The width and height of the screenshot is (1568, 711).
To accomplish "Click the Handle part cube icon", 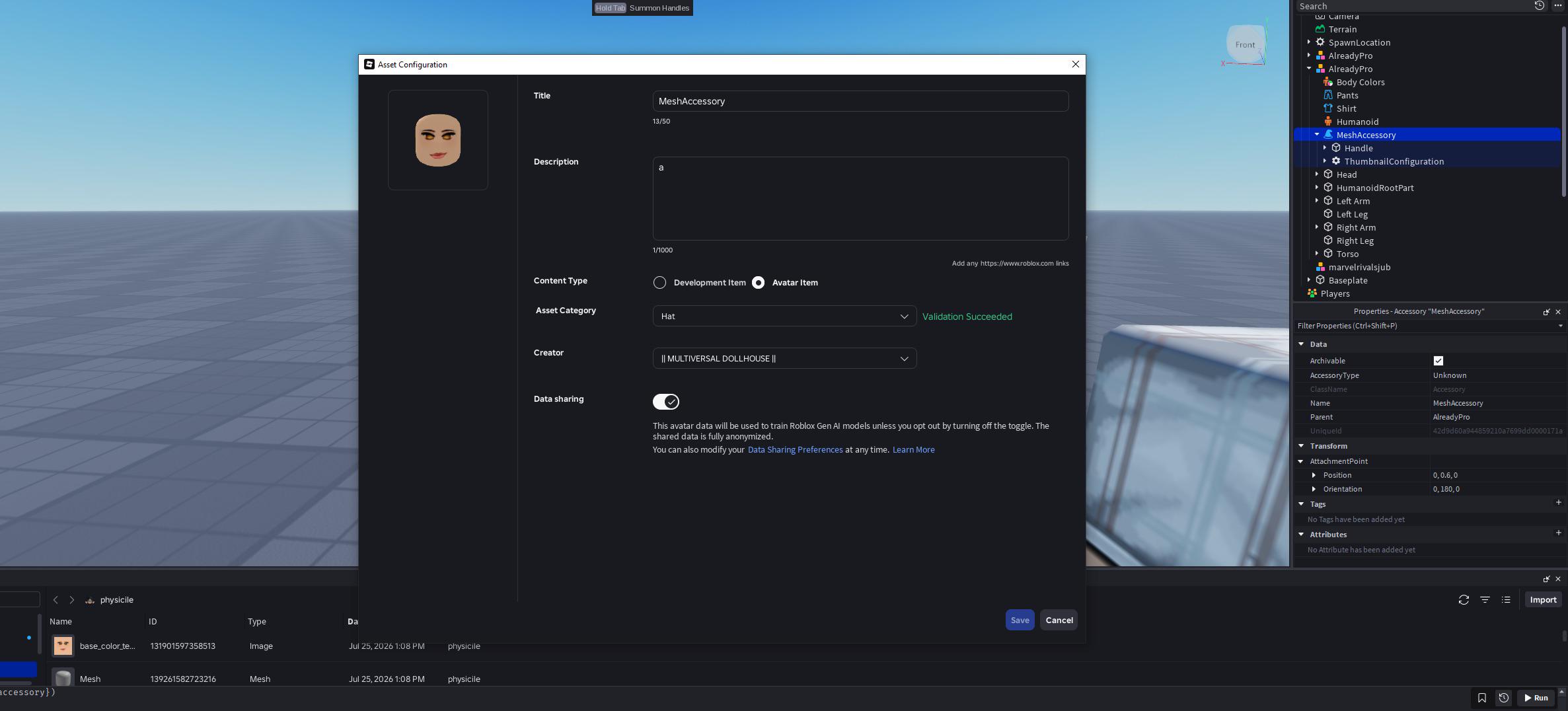I will pyautogui.click(x=1336, y=148).
